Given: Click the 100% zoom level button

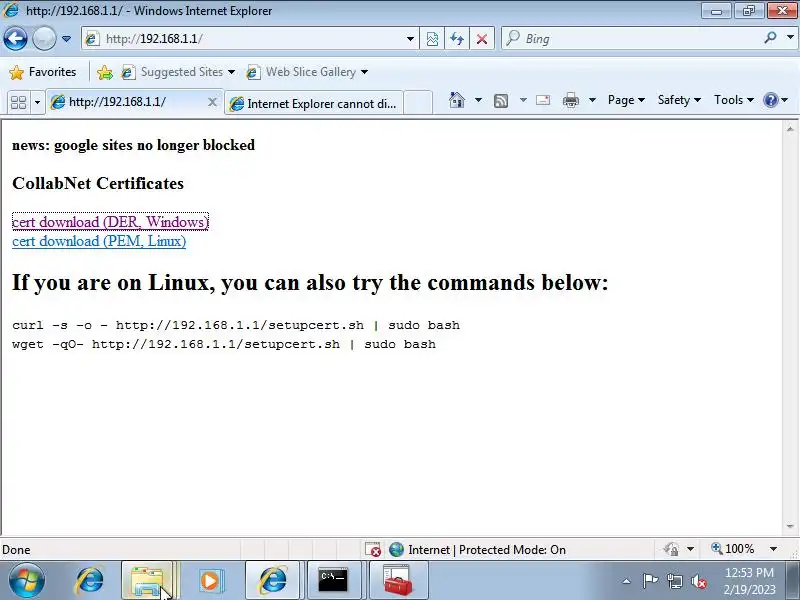Looking at the screenshot, I should pyautogui.click(x=733, y=549).
